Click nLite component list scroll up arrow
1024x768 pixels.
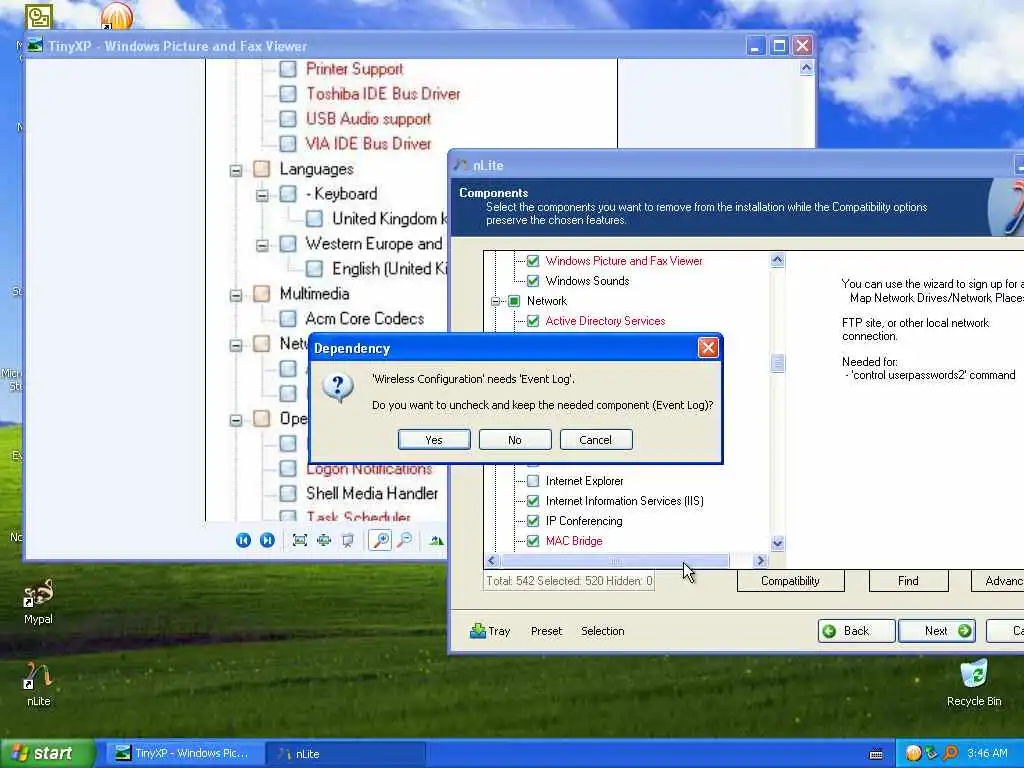pos(777,261)
